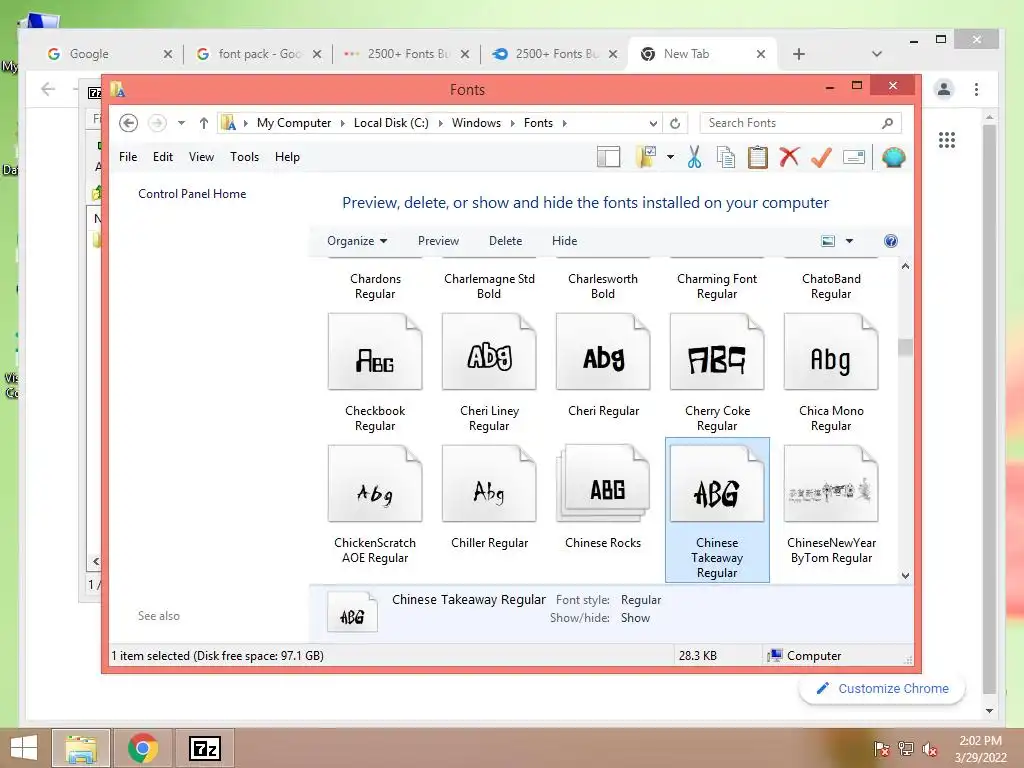
Task: Click the Hide font button
Action: click(x=564, y=241)
